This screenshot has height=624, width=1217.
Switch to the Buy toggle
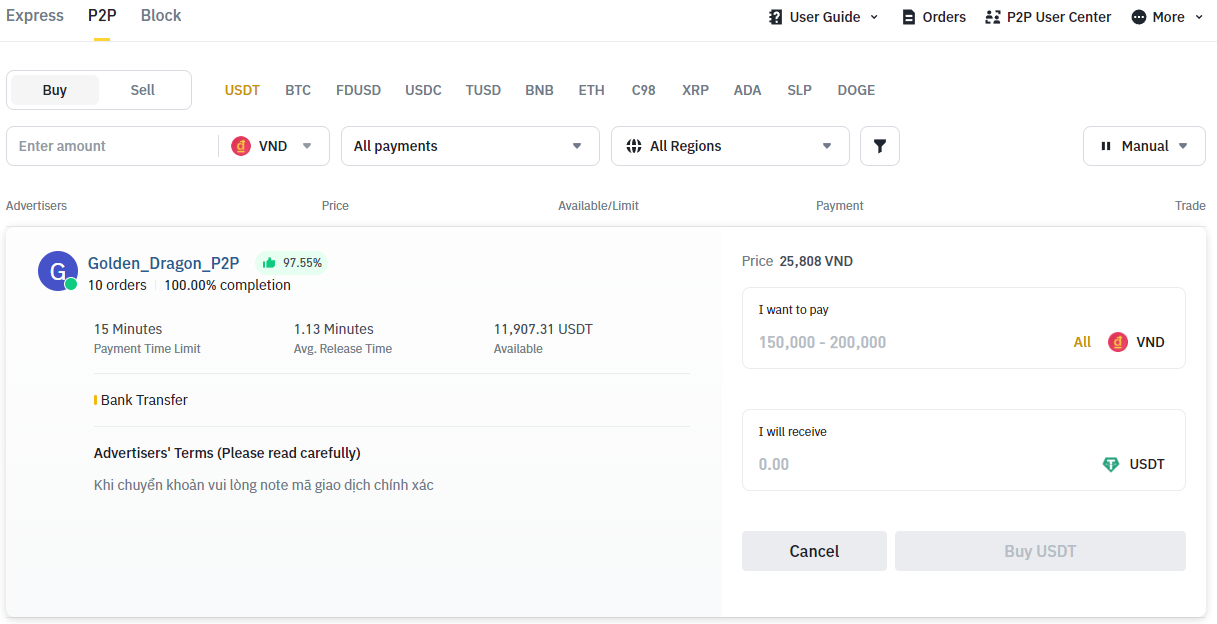click(x=55, y=90)
